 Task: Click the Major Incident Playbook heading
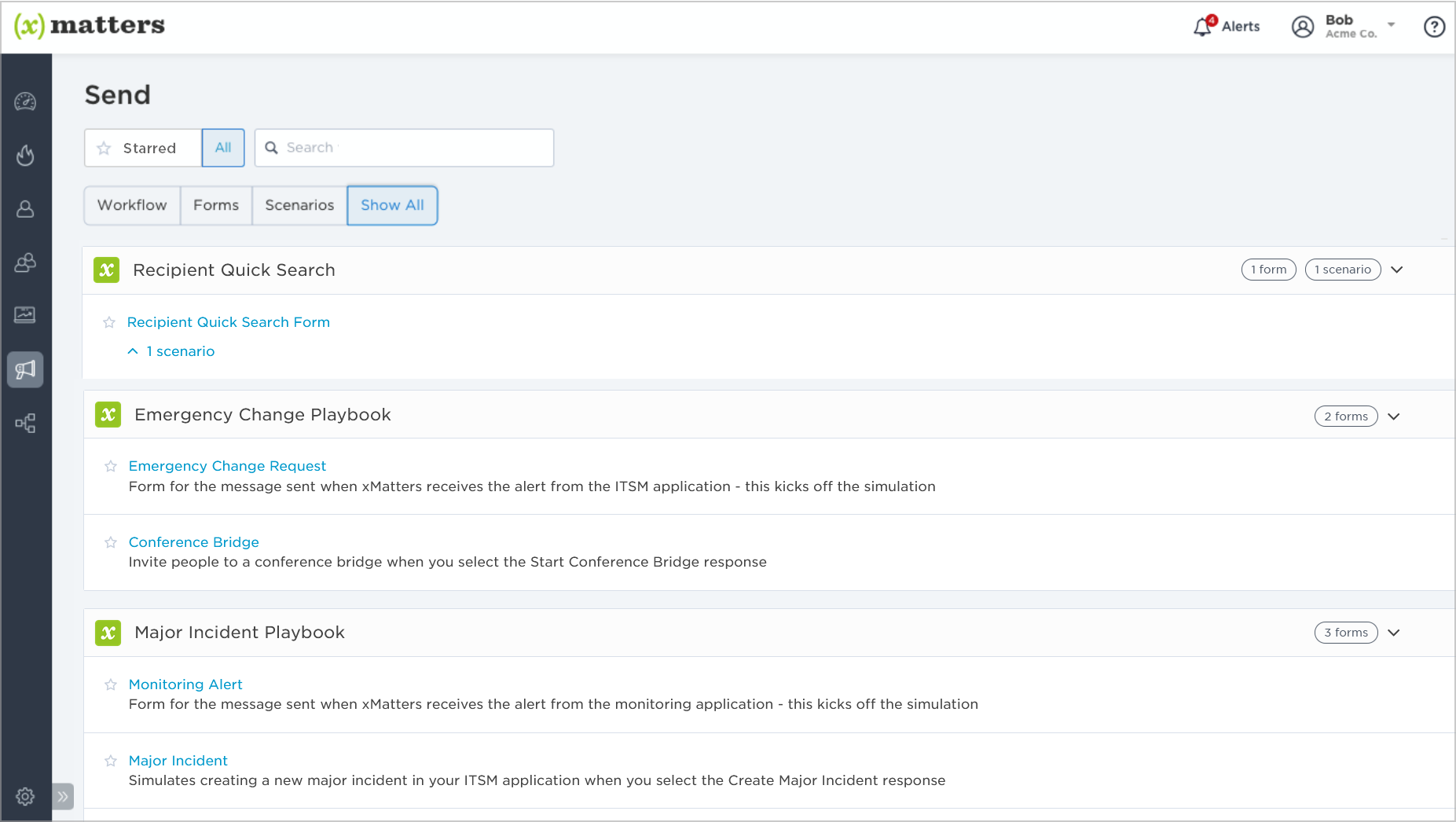(x=240, y=633)
